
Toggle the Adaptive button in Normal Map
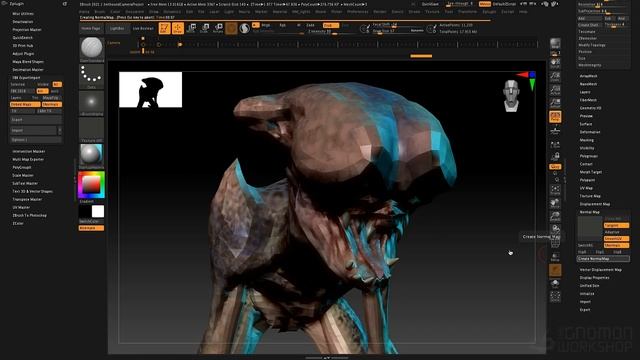(616, 232)
